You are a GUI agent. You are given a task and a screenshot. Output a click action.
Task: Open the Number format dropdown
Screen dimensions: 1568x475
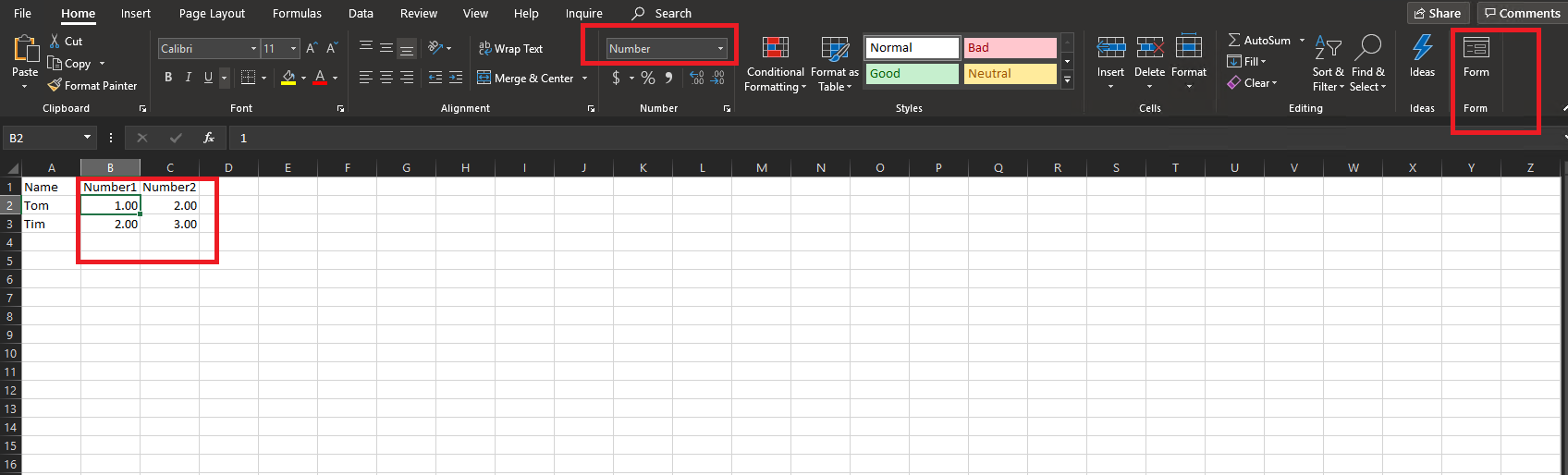[x=721, y=48]
